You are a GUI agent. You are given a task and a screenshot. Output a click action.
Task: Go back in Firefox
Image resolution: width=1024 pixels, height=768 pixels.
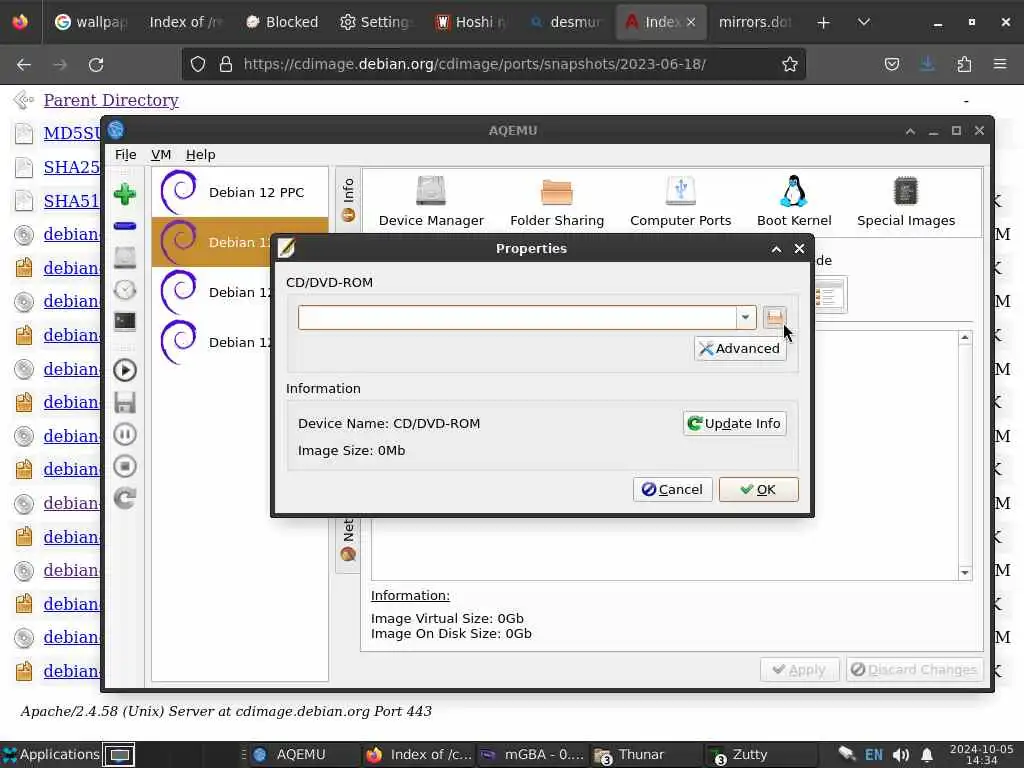click(x=24, y=65)
